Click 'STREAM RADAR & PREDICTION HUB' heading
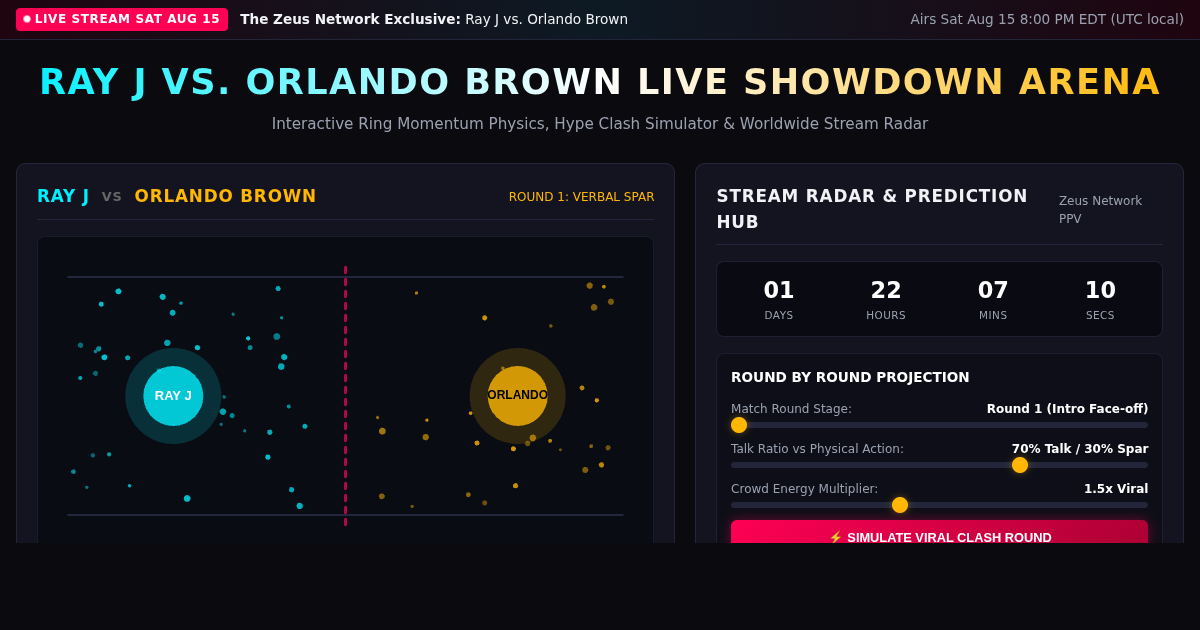The image size is (1200, 630). pyautogui.click(x=872, y=209)
